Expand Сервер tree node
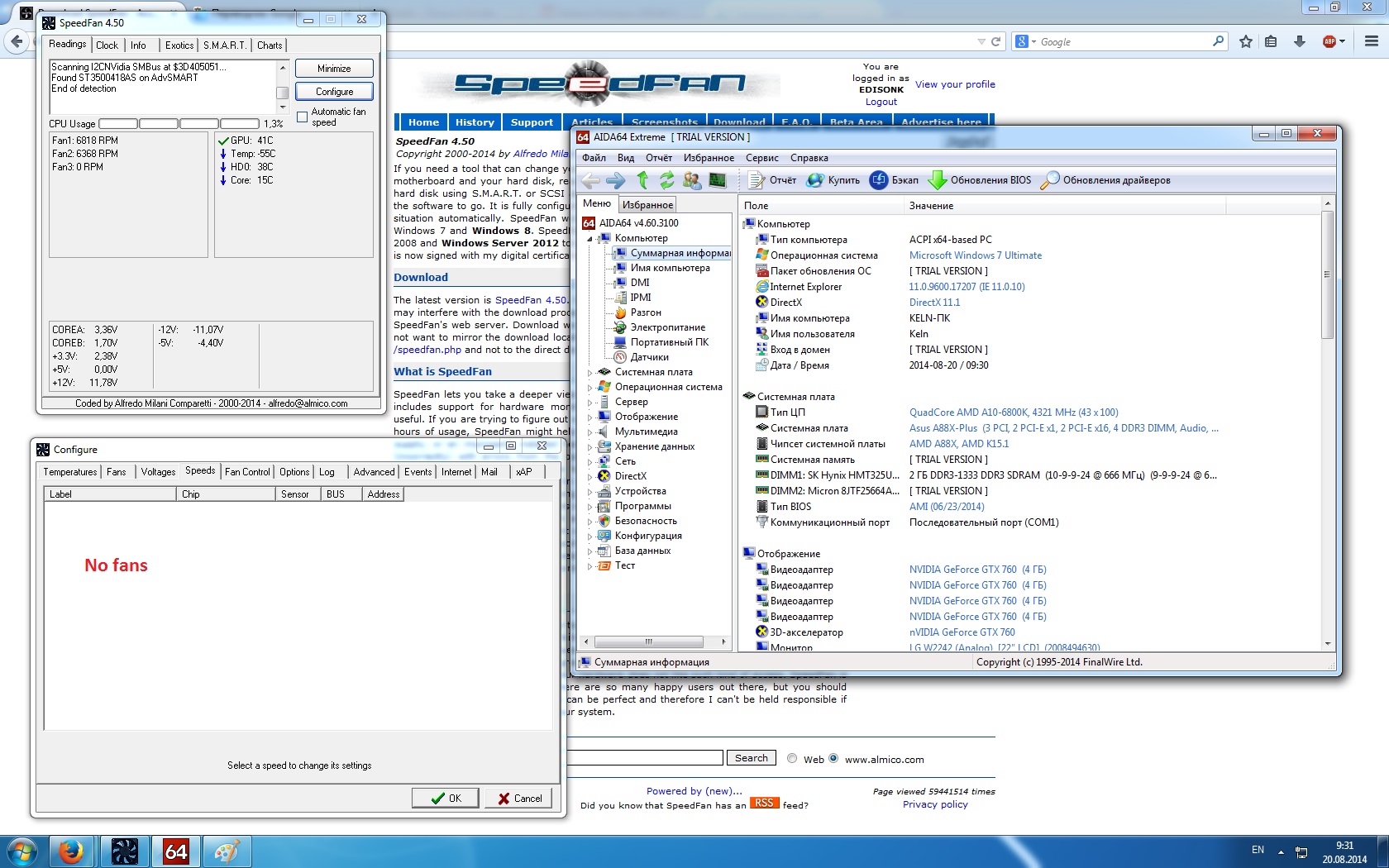This screenshot has height=868, width=1389. pos(590,402)
